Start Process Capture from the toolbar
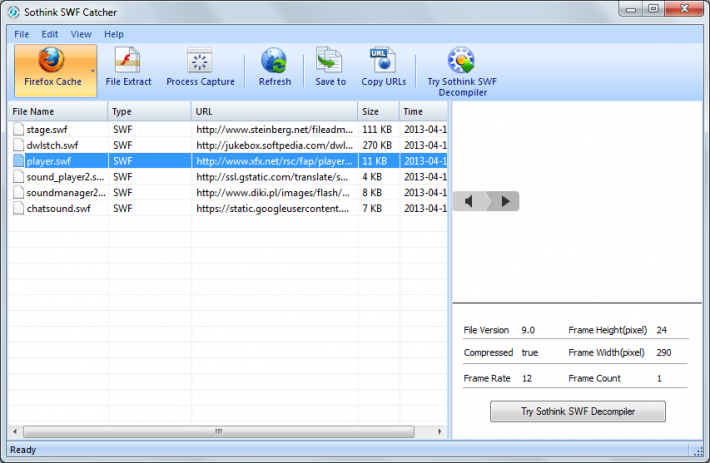Viewport: 710px width, 463px height. (200, 67)
